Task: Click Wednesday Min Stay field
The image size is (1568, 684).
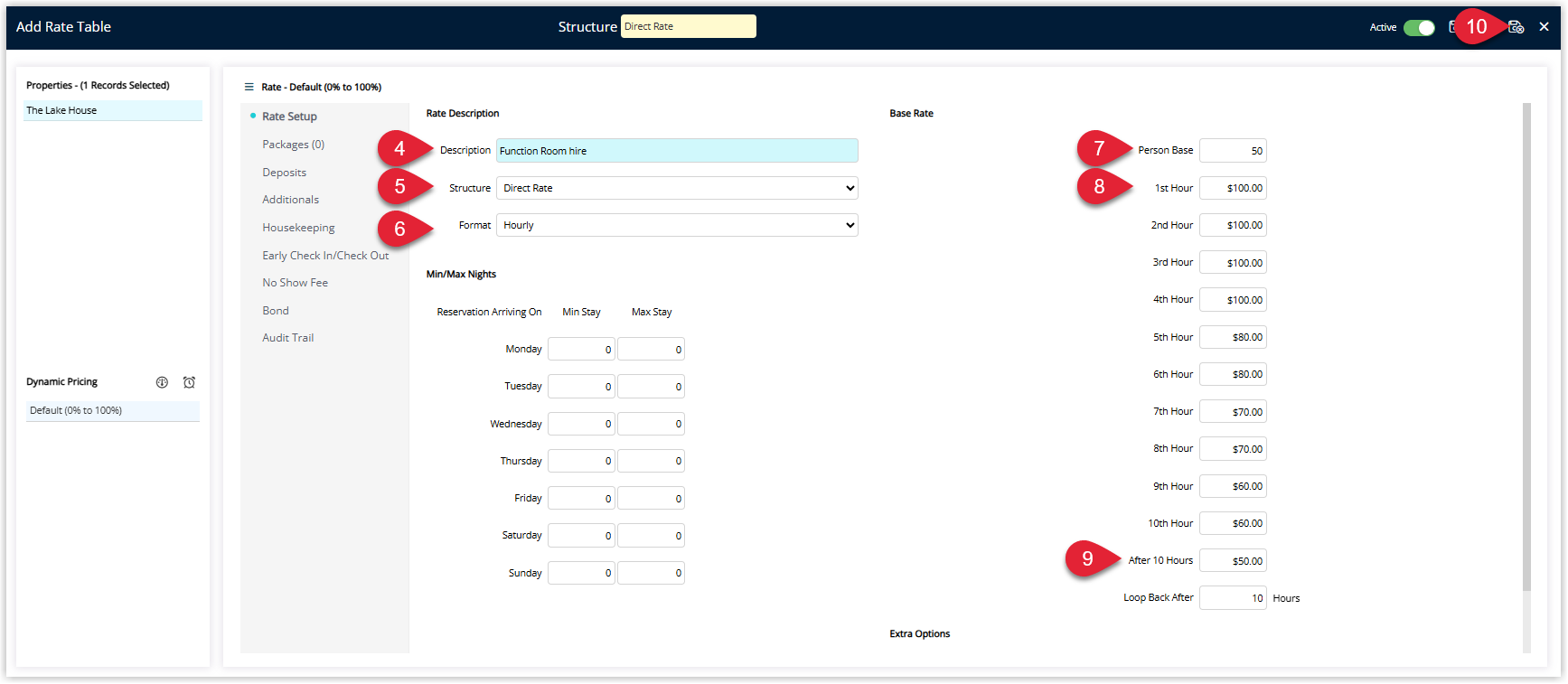Action: tap(581, 424)
